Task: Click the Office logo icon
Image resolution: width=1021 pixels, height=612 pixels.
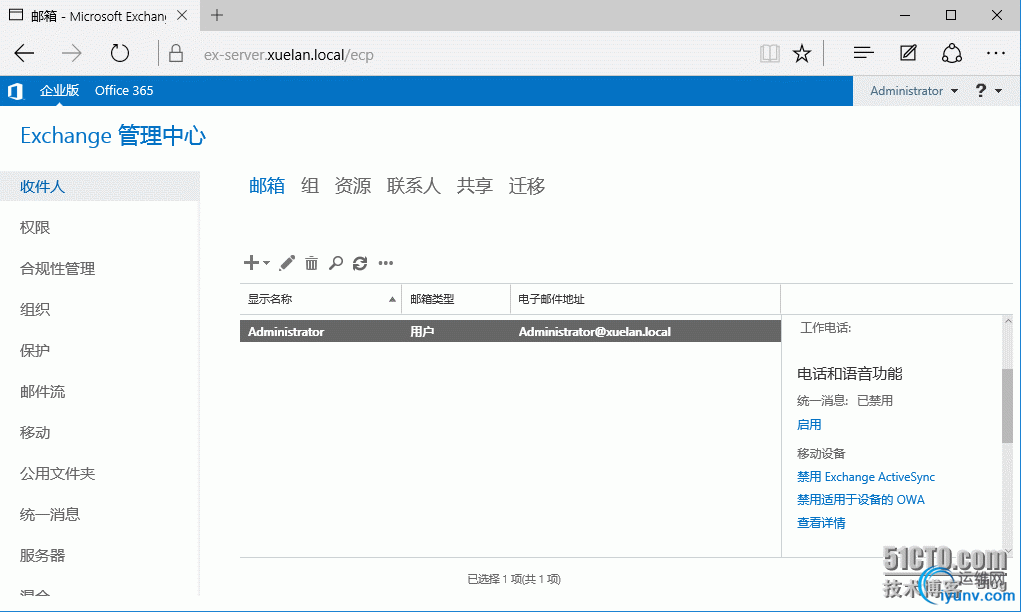Action: [16, 91]
